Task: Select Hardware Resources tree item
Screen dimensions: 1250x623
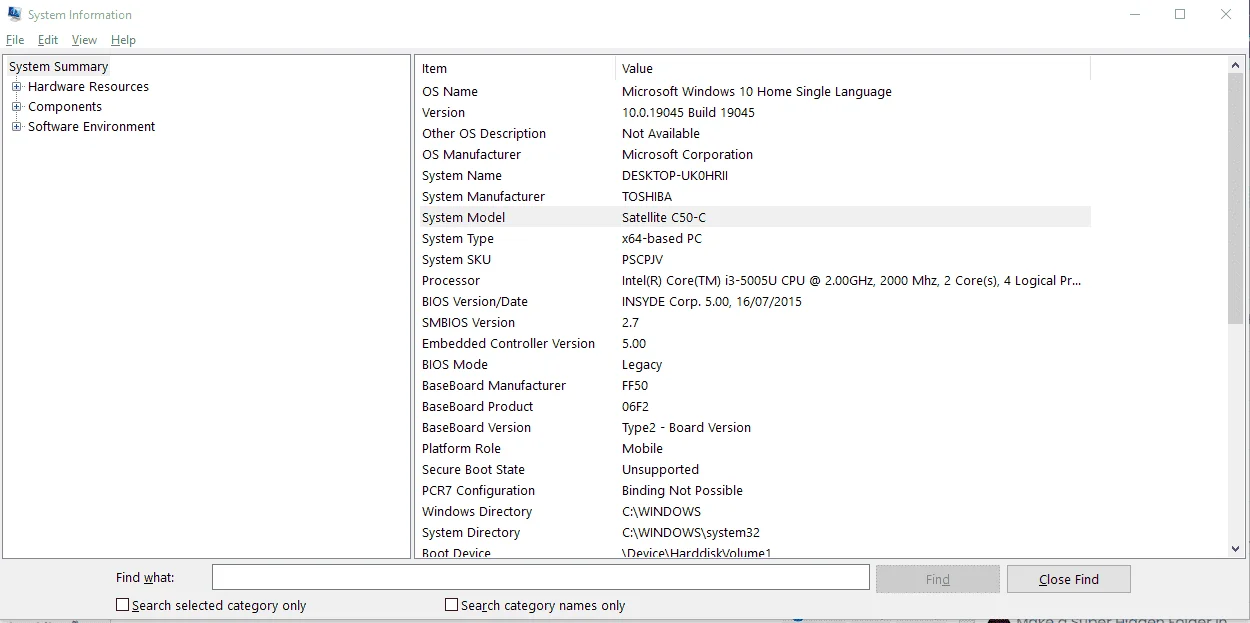Action: pyautogui.click(x=88, y=87)
